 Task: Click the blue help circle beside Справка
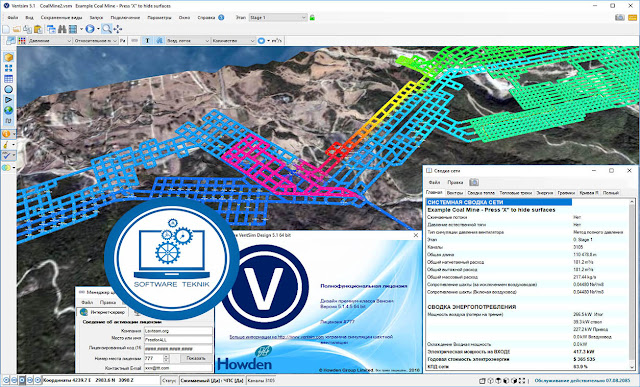pos(221,18)
